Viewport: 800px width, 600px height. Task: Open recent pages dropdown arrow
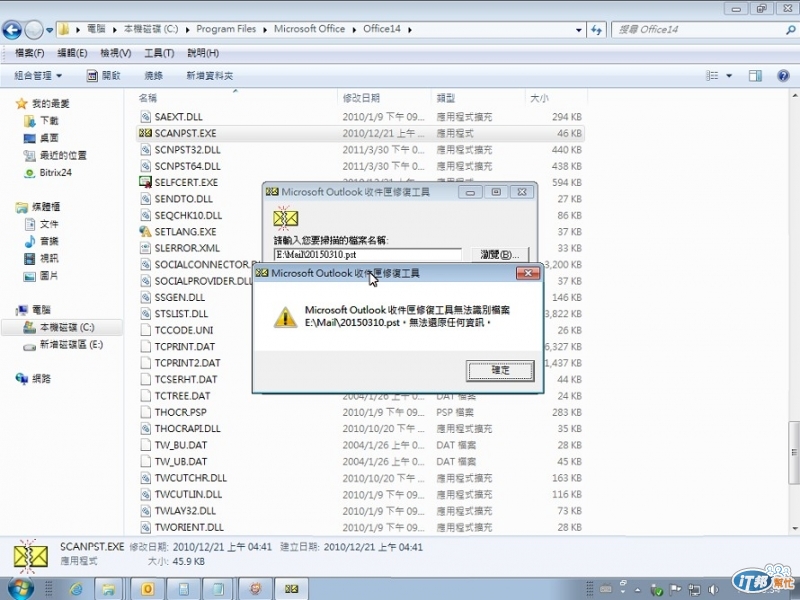click(x=49, y=30)
